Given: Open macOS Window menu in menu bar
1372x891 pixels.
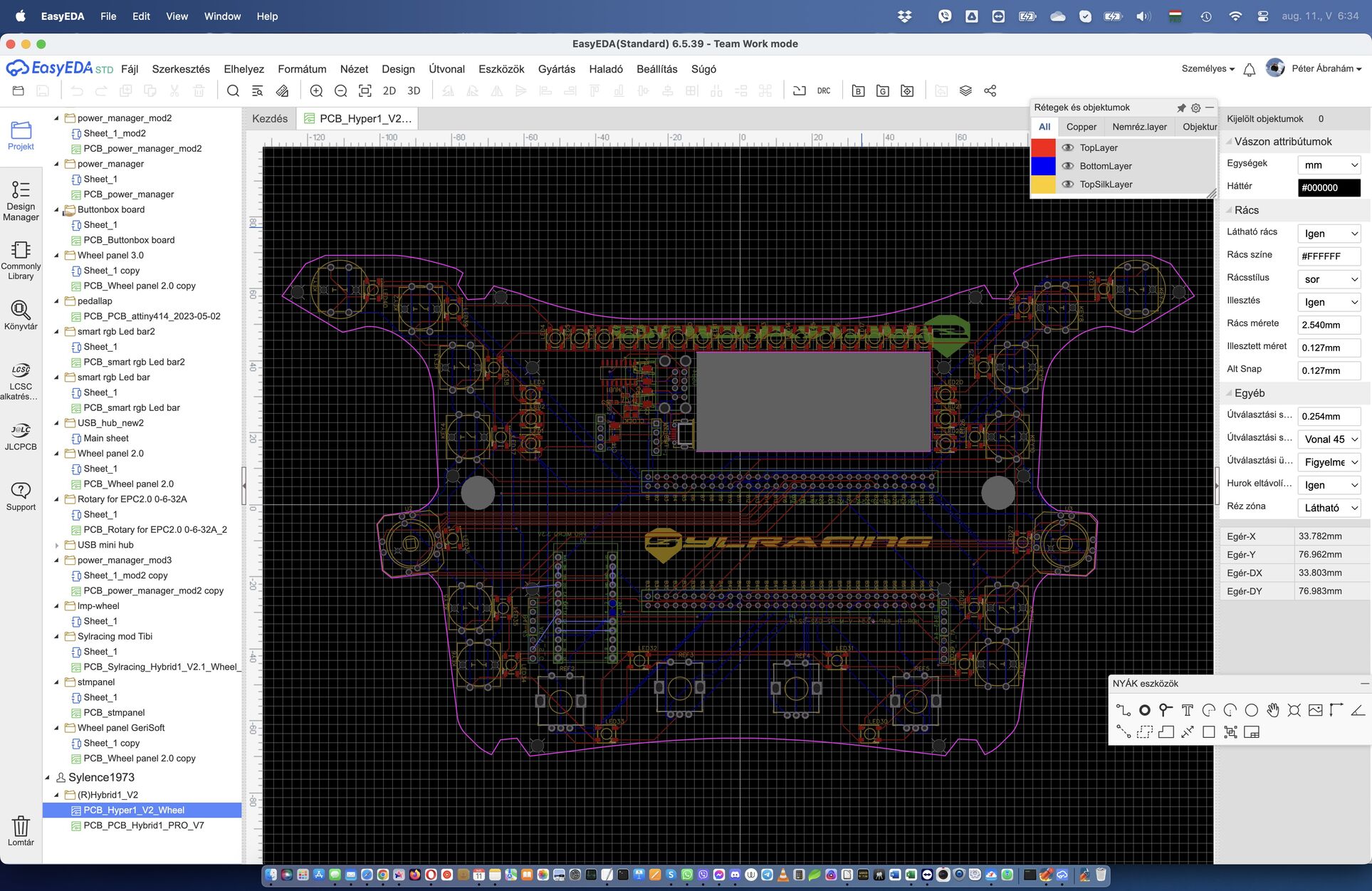Looking at the screenshot, I should [222, 16].
